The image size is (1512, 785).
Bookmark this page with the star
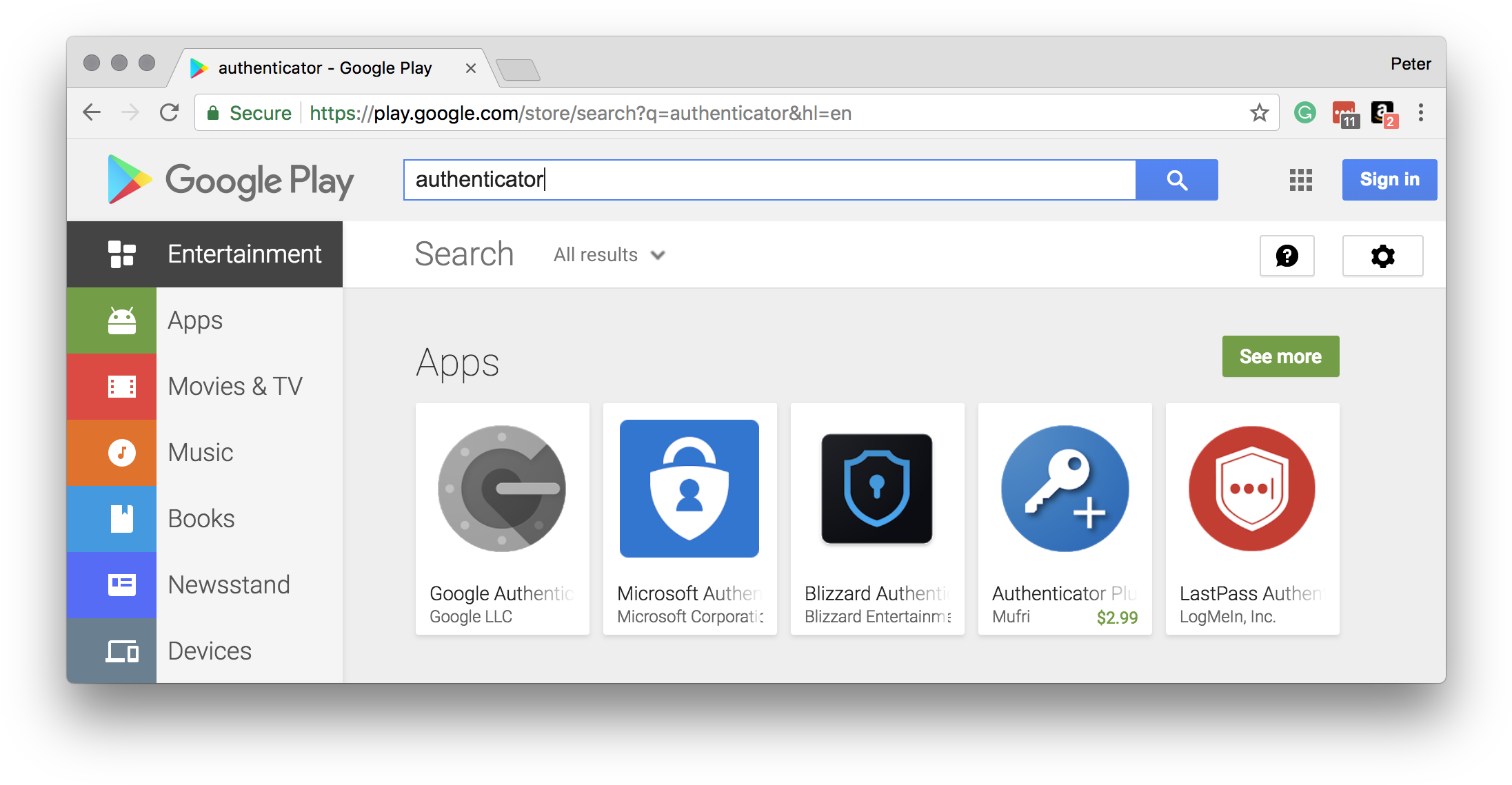1260,112
